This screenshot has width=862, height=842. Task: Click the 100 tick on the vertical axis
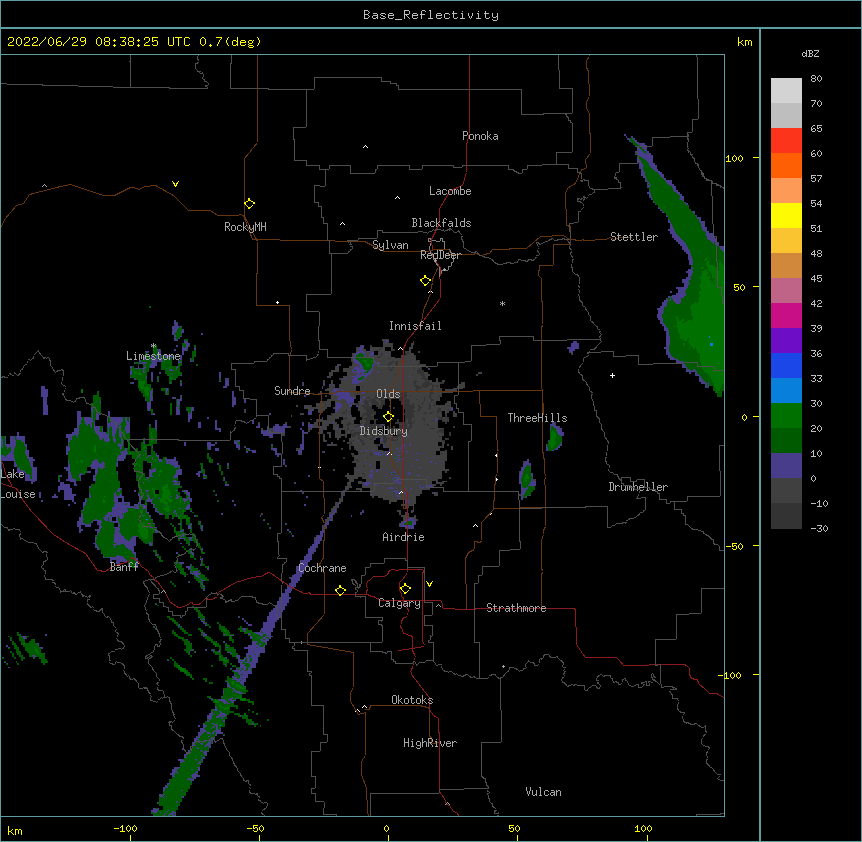click(x=735, y=159)
